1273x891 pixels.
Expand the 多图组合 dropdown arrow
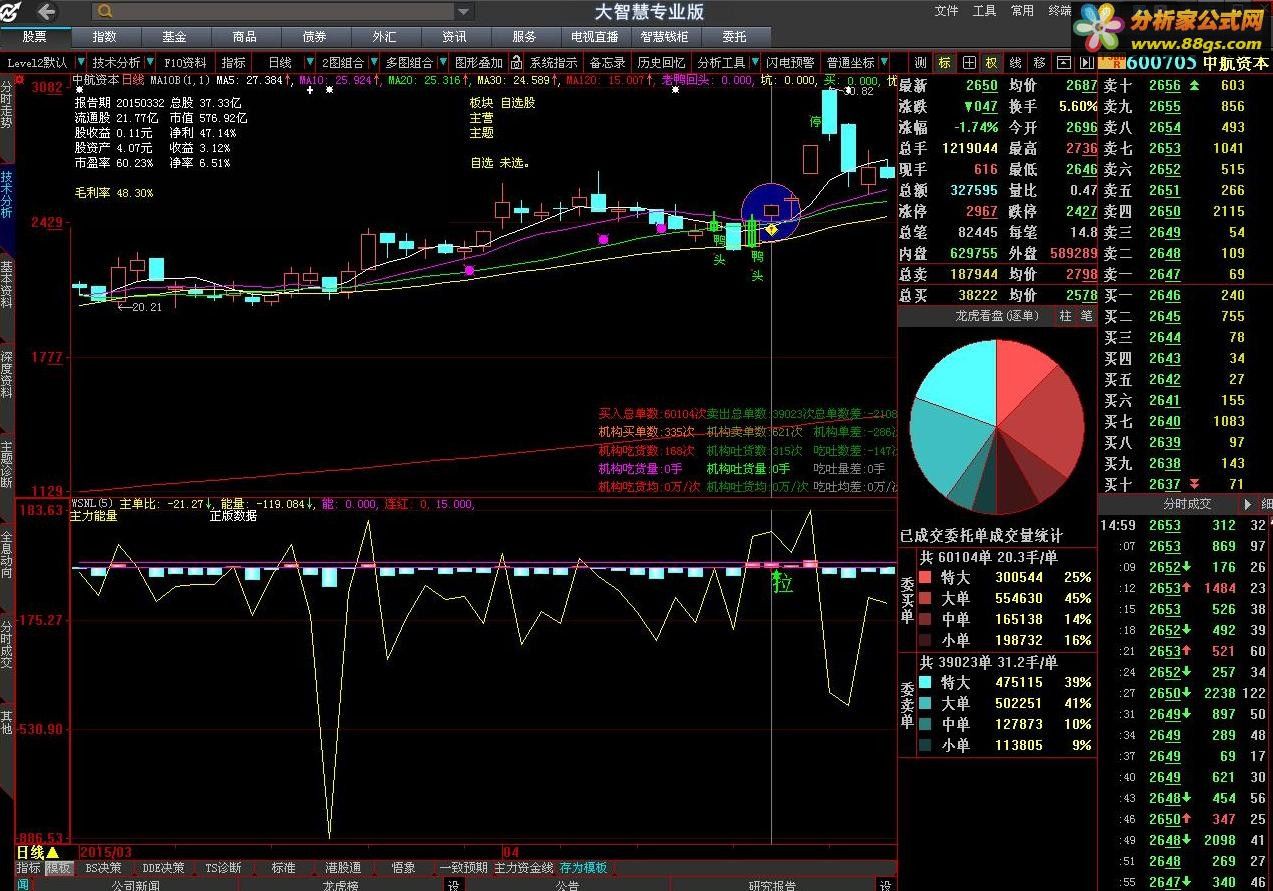pos(441,62)
